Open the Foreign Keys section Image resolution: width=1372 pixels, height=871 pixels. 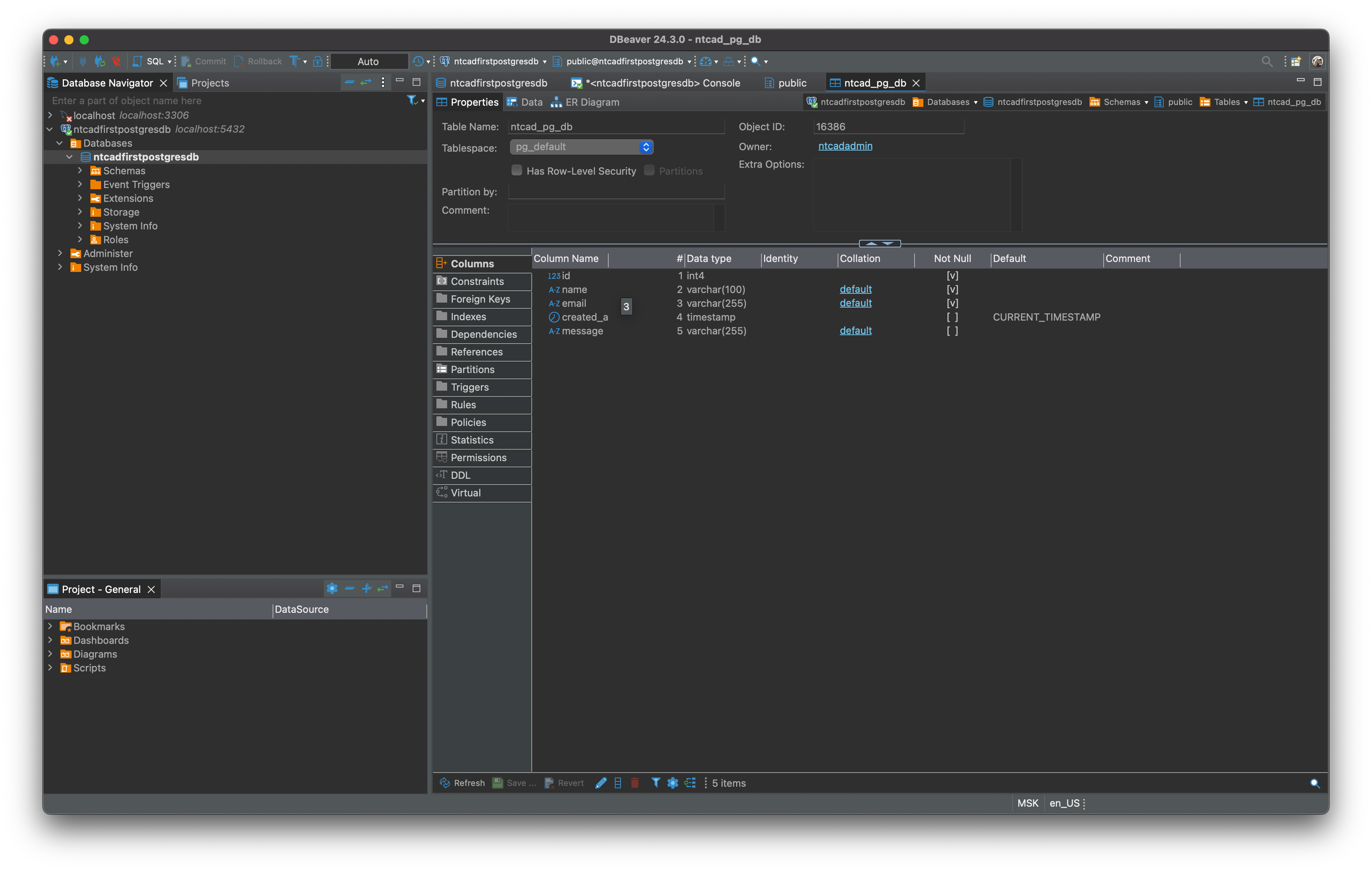tap(482, 299)
